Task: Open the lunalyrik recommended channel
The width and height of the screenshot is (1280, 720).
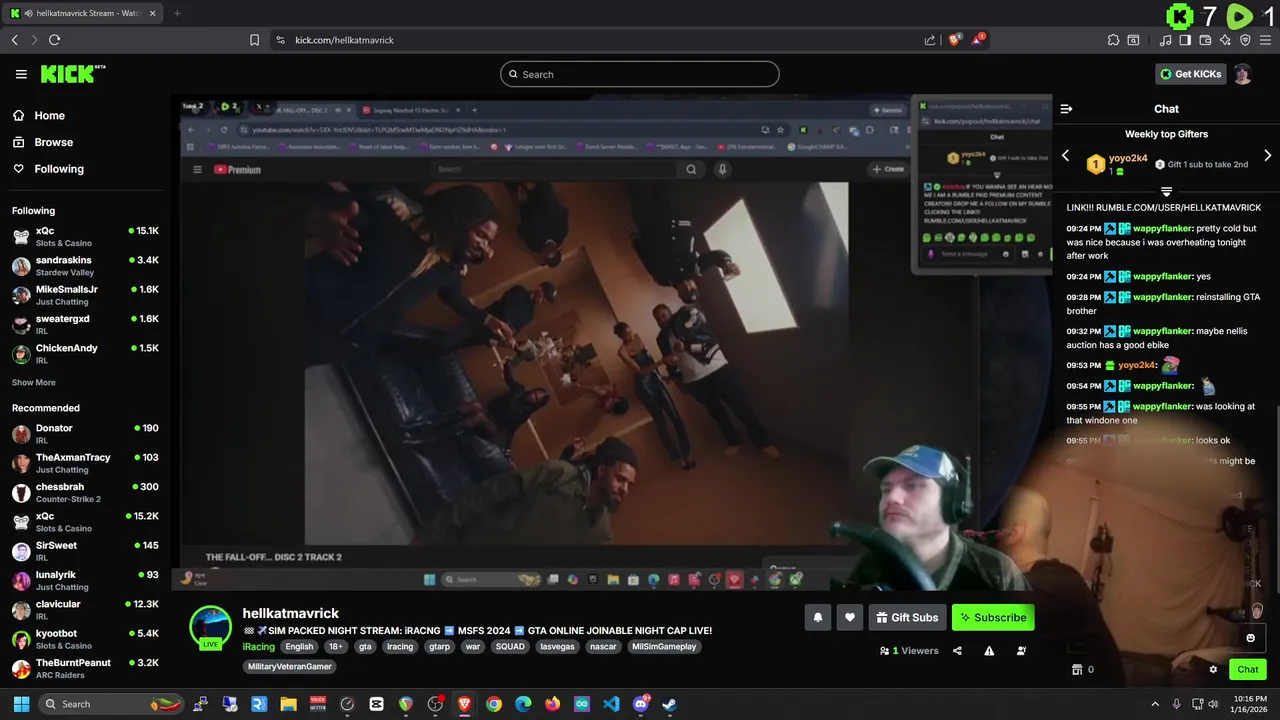Action: tap(85, 580)
